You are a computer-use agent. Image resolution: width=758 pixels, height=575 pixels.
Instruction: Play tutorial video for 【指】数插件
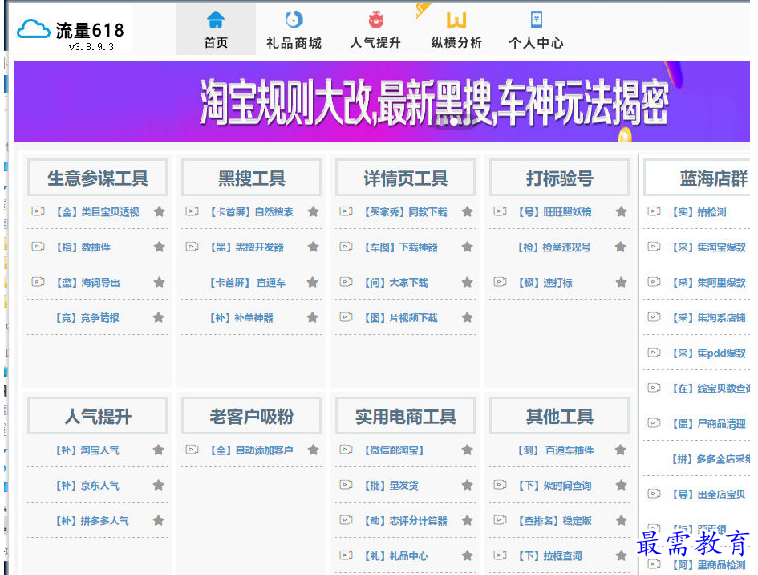coord(38,247)
